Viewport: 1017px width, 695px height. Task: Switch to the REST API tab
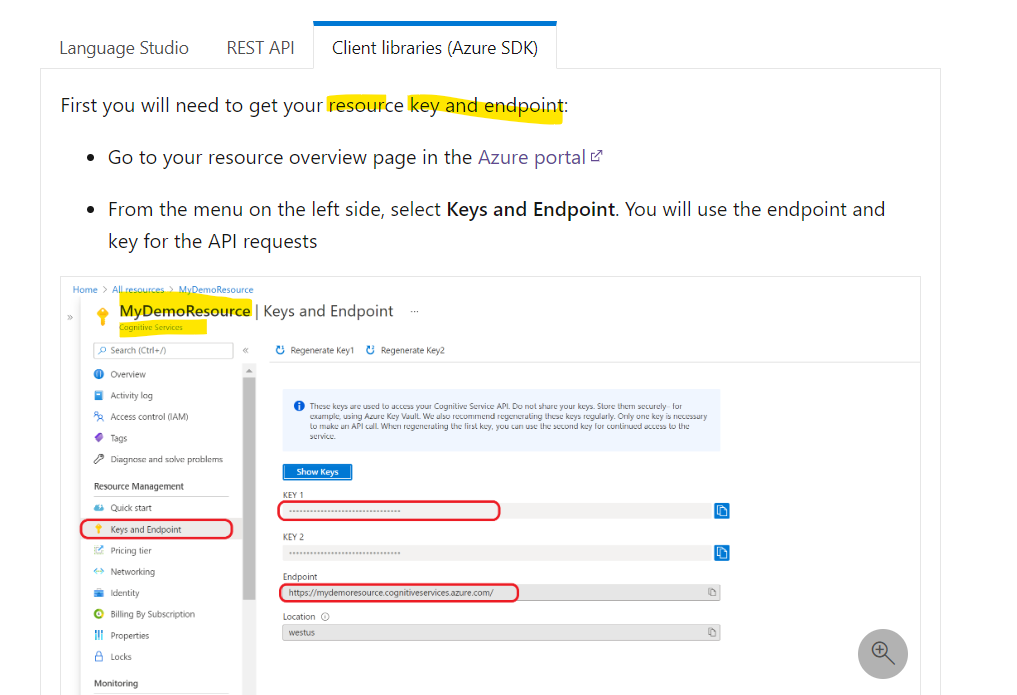click(x=260, y=47)
